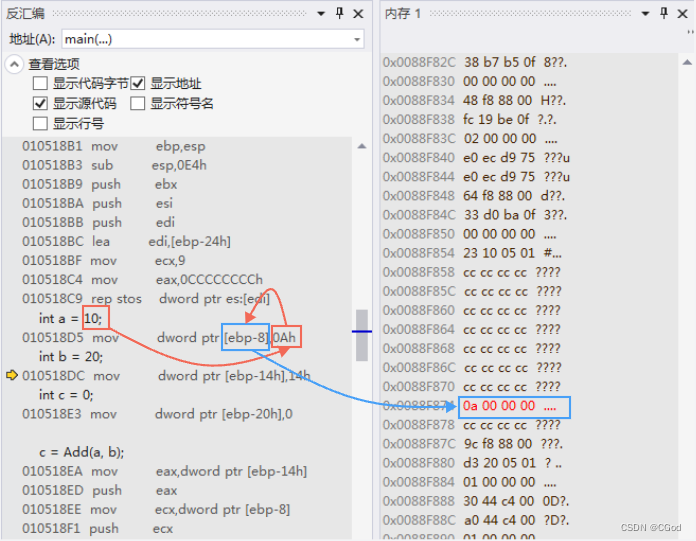
Task: Select line 010518EE mov ecx,[ebp-8]
Action: tap(156, 509)
